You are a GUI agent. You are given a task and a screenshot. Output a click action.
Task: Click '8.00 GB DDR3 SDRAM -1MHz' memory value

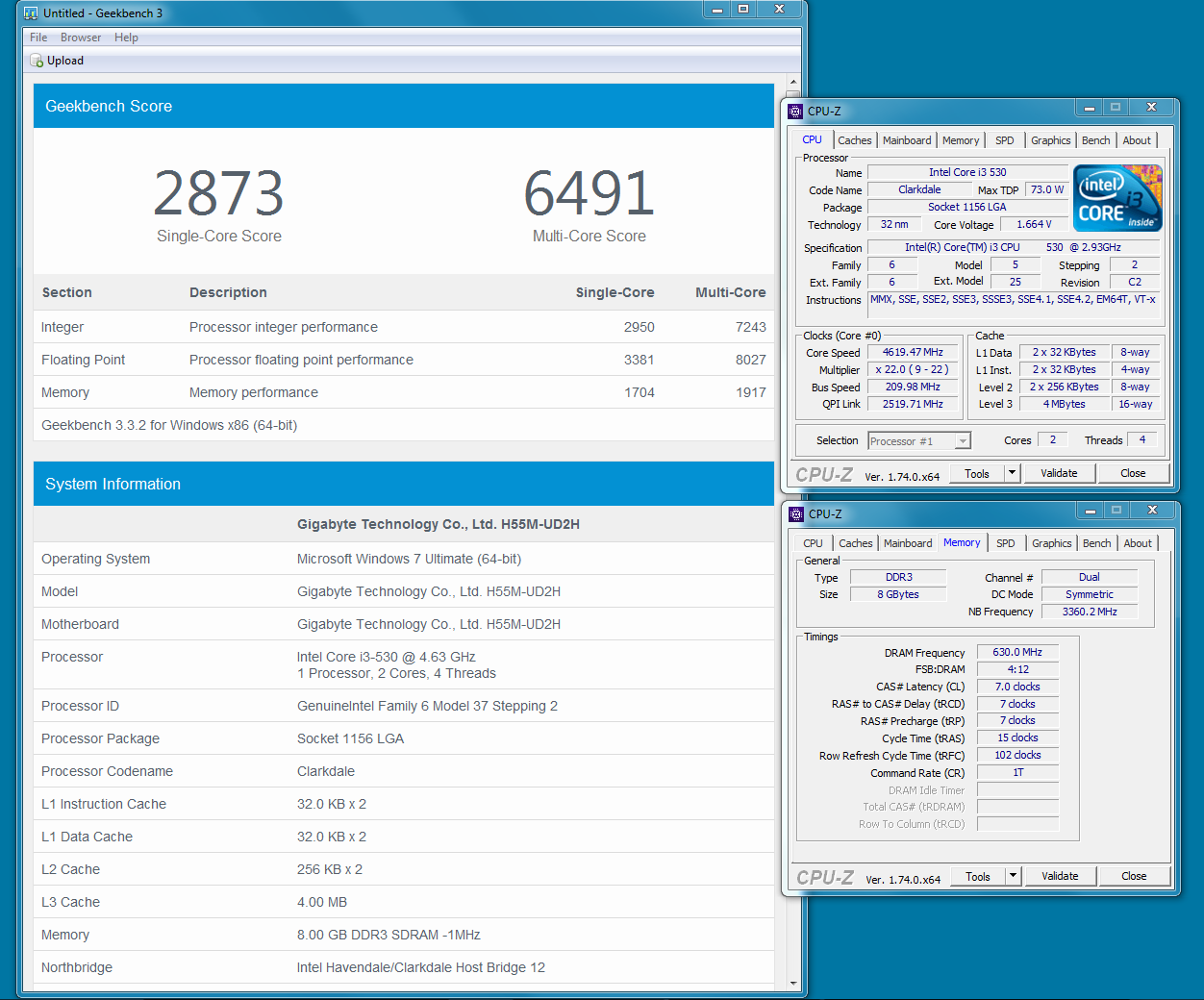(x=389, y=935)
